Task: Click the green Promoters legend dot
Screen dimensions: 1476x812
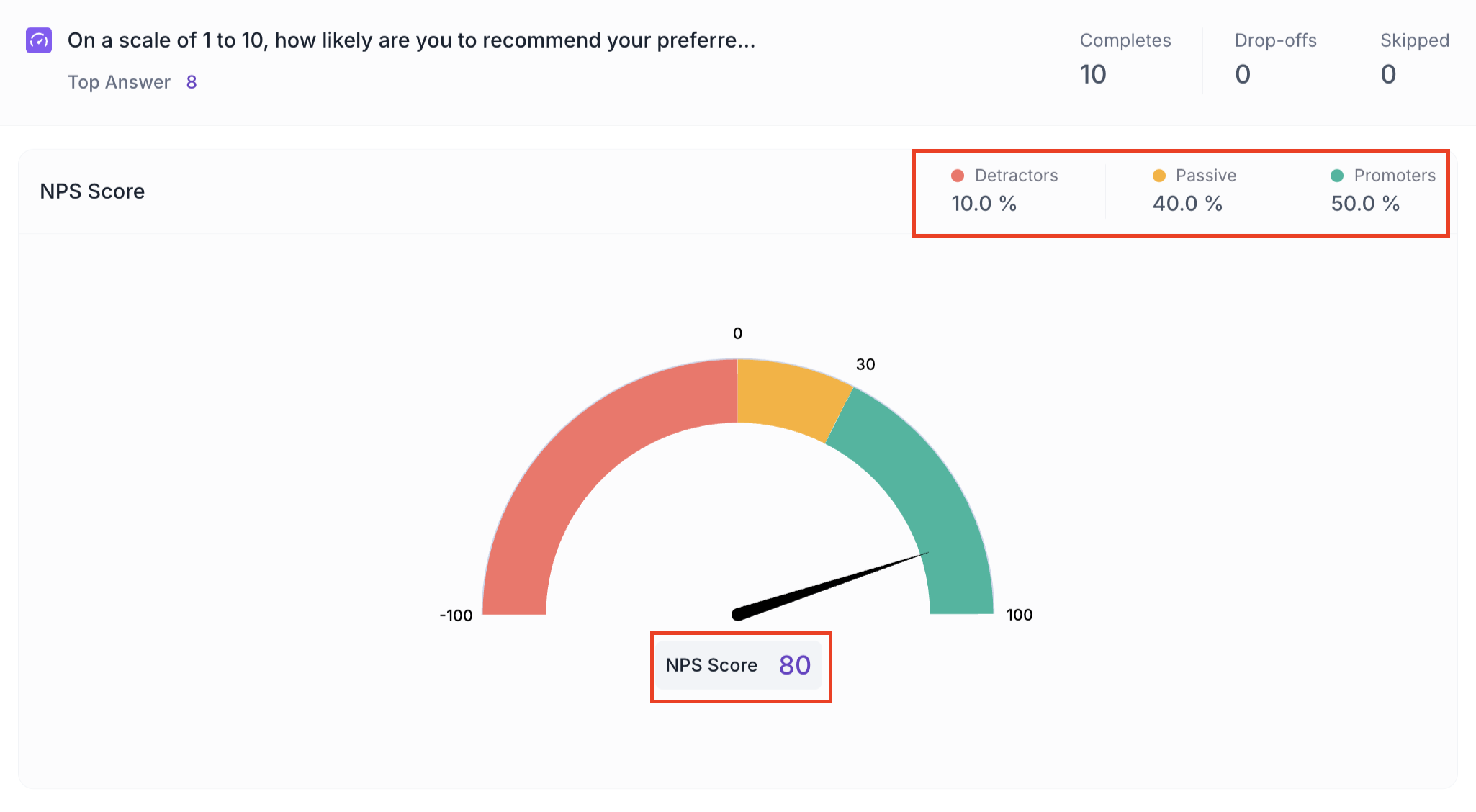Action: click(x=1337, y=176)
